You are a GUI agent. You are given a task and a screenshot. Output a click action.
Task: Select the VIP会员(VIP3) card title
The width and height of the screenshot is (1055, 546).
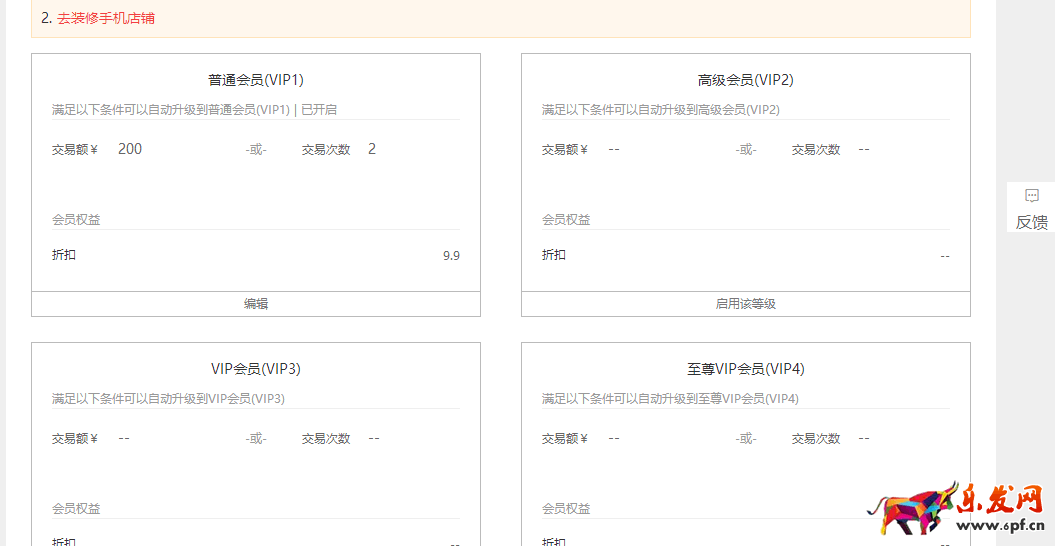[x=256, y=369]
